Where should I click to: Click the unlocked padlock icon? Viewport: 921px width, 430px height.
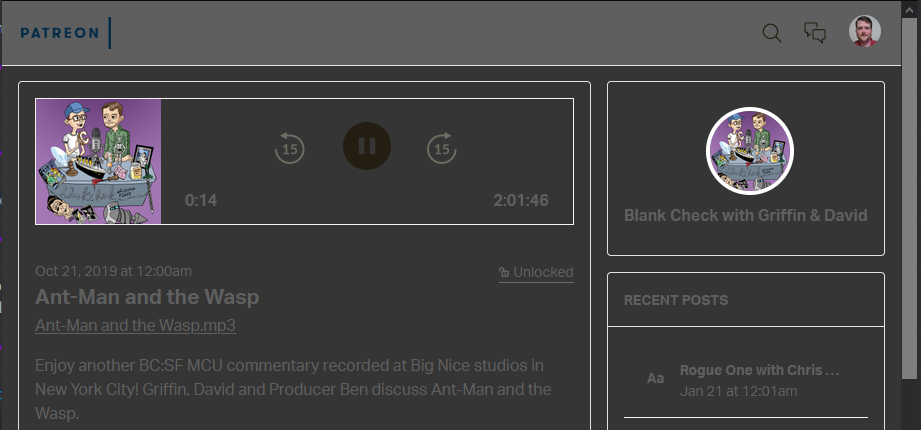(x=504, y=273)
